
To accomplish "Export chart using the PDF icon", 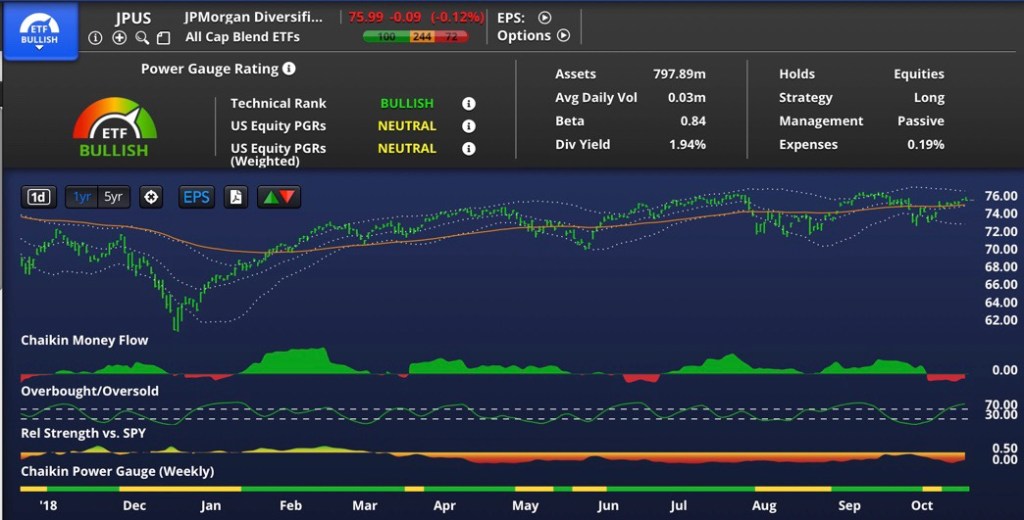I will coord(236,197).
